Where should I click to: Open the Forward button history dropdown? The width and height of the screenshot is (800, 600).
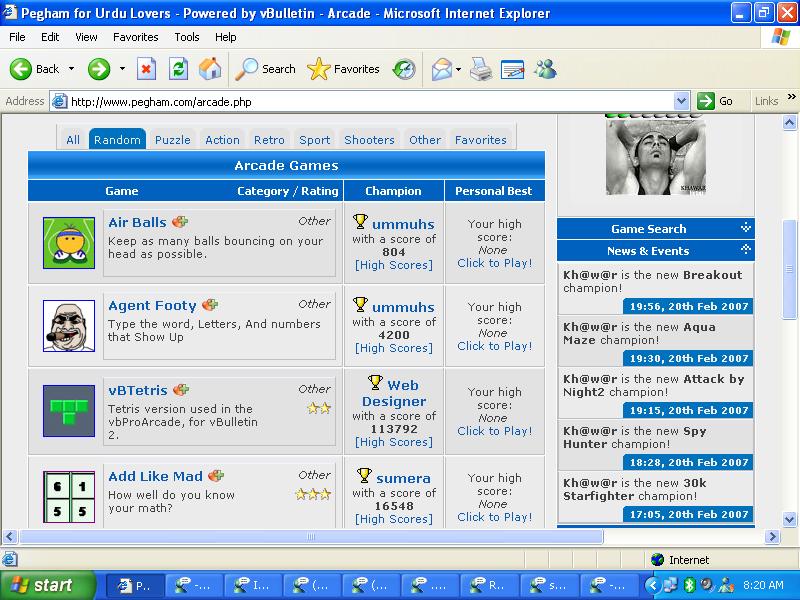coord(122,69)
